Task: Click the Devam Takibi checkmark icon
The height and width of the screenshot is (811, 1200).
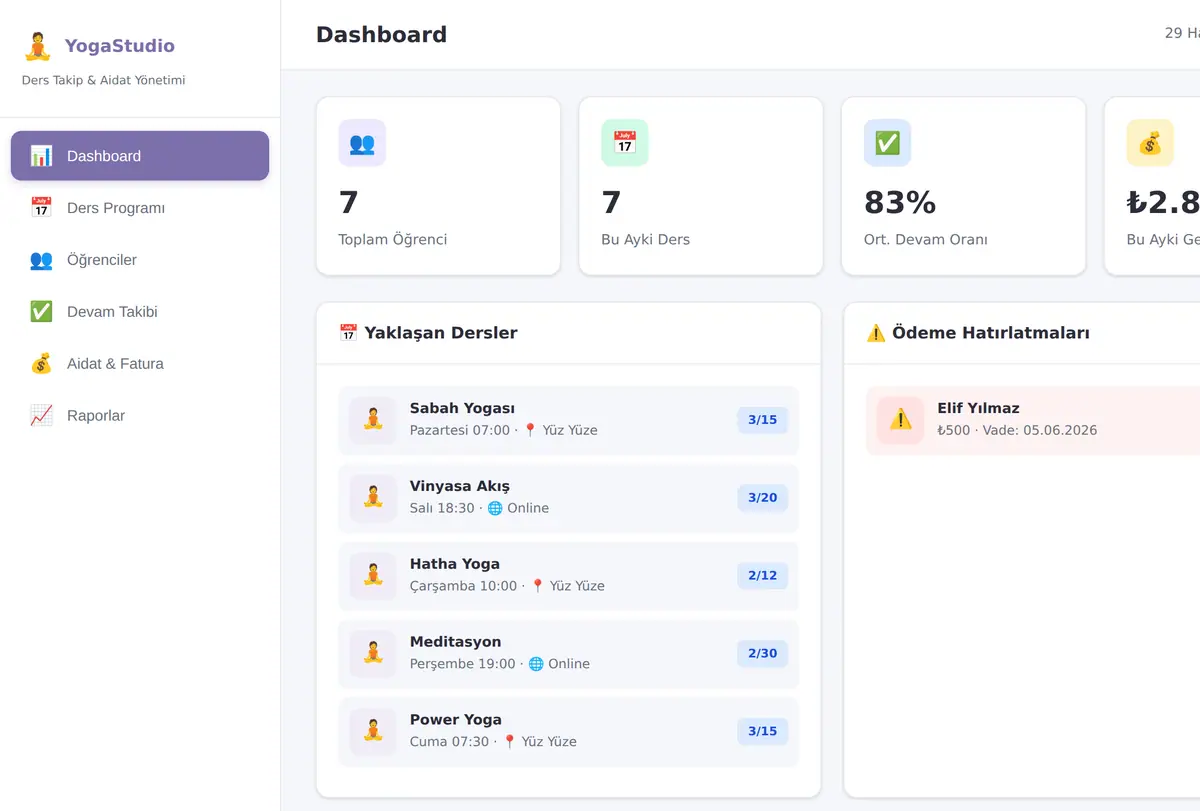Action: point(41,312)
